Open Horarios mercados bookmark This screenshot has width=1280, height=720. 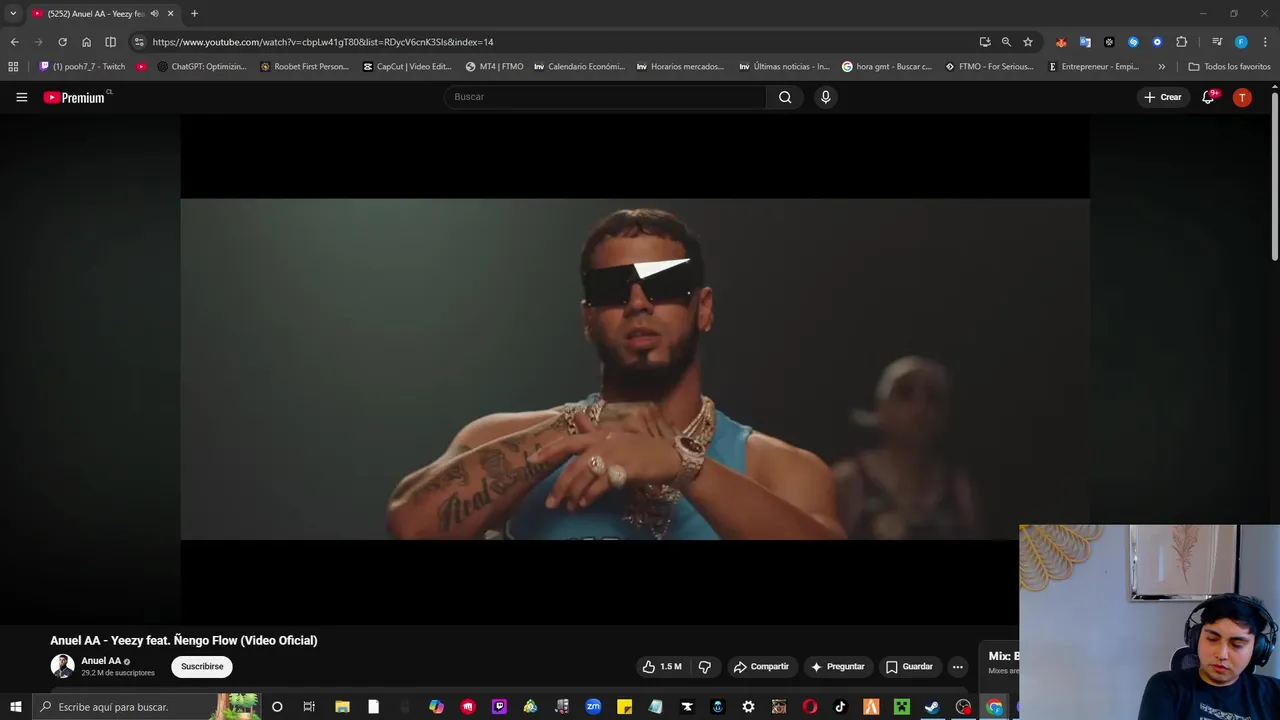tap(680, 67)
